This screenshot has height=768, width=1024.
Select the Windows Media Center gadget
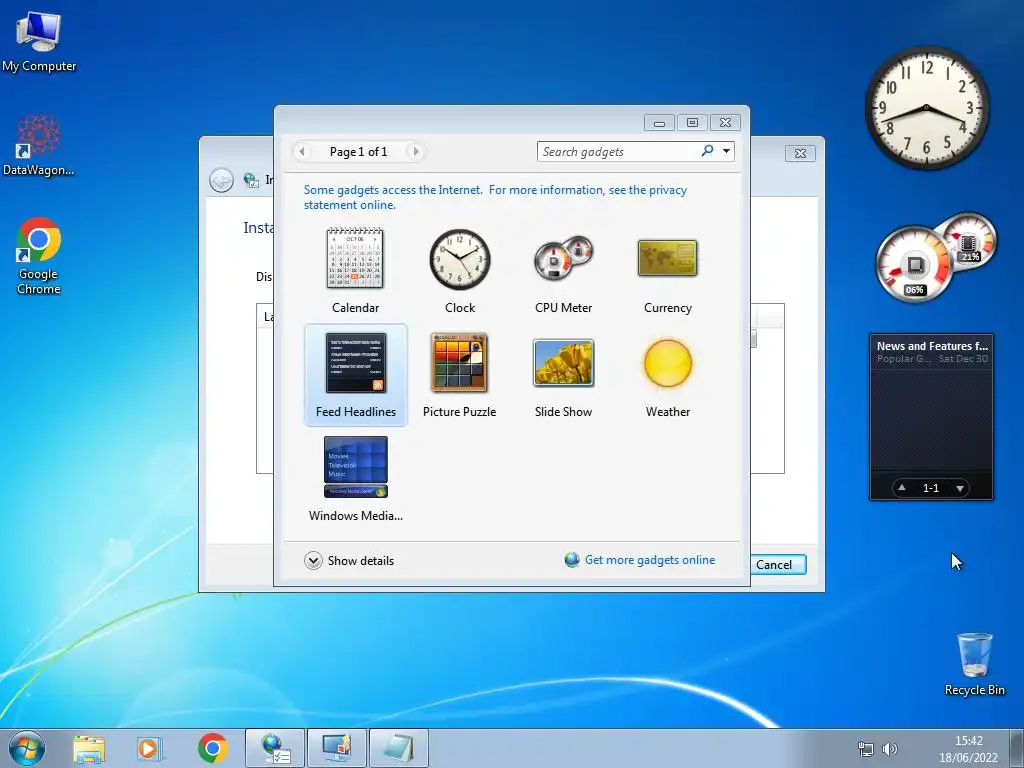(x=355, y=479)
